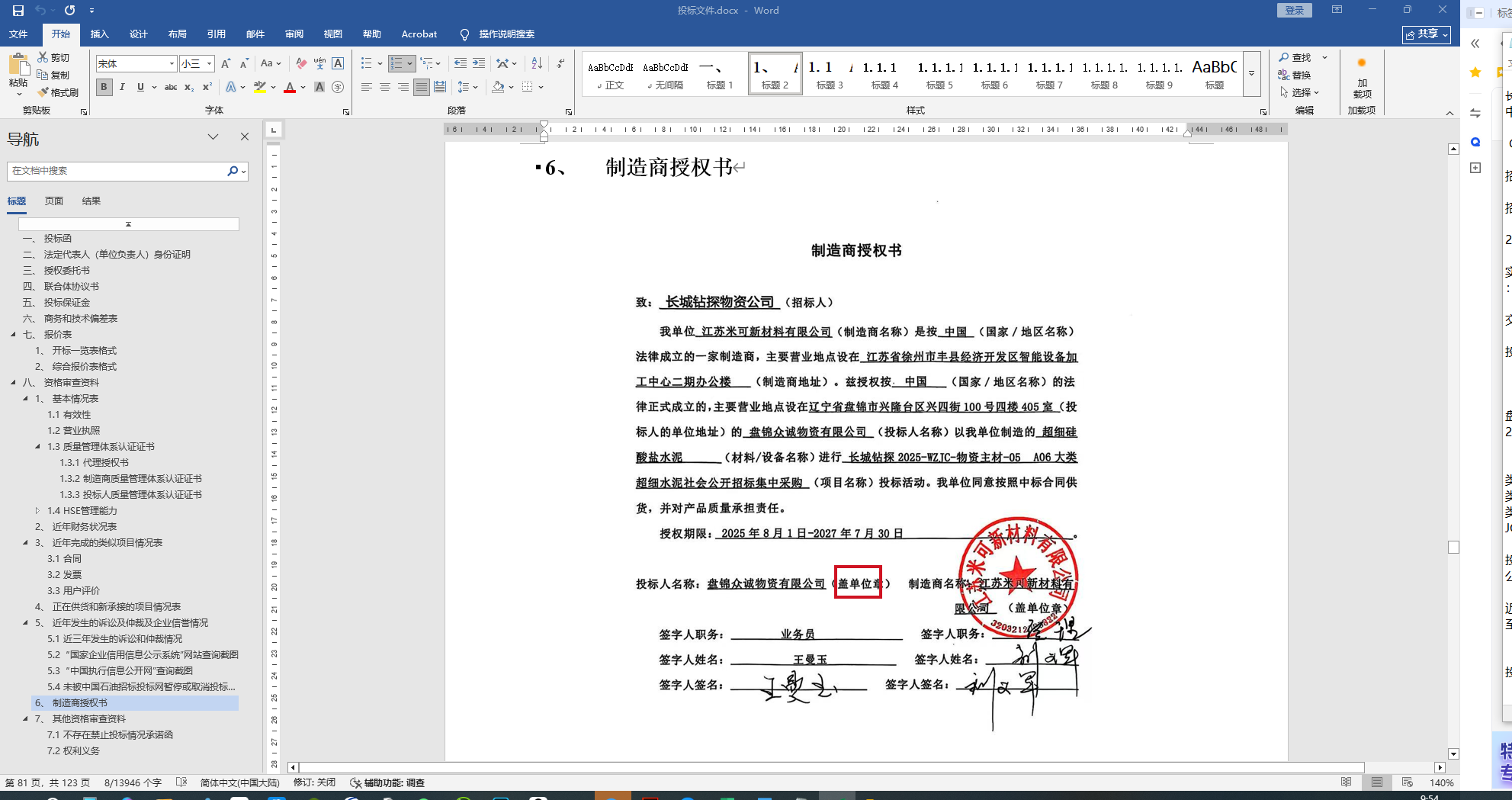Toggle ribbon display options icon in title bar
Screen dimensions: 1512x800
tap(1337, 10)
